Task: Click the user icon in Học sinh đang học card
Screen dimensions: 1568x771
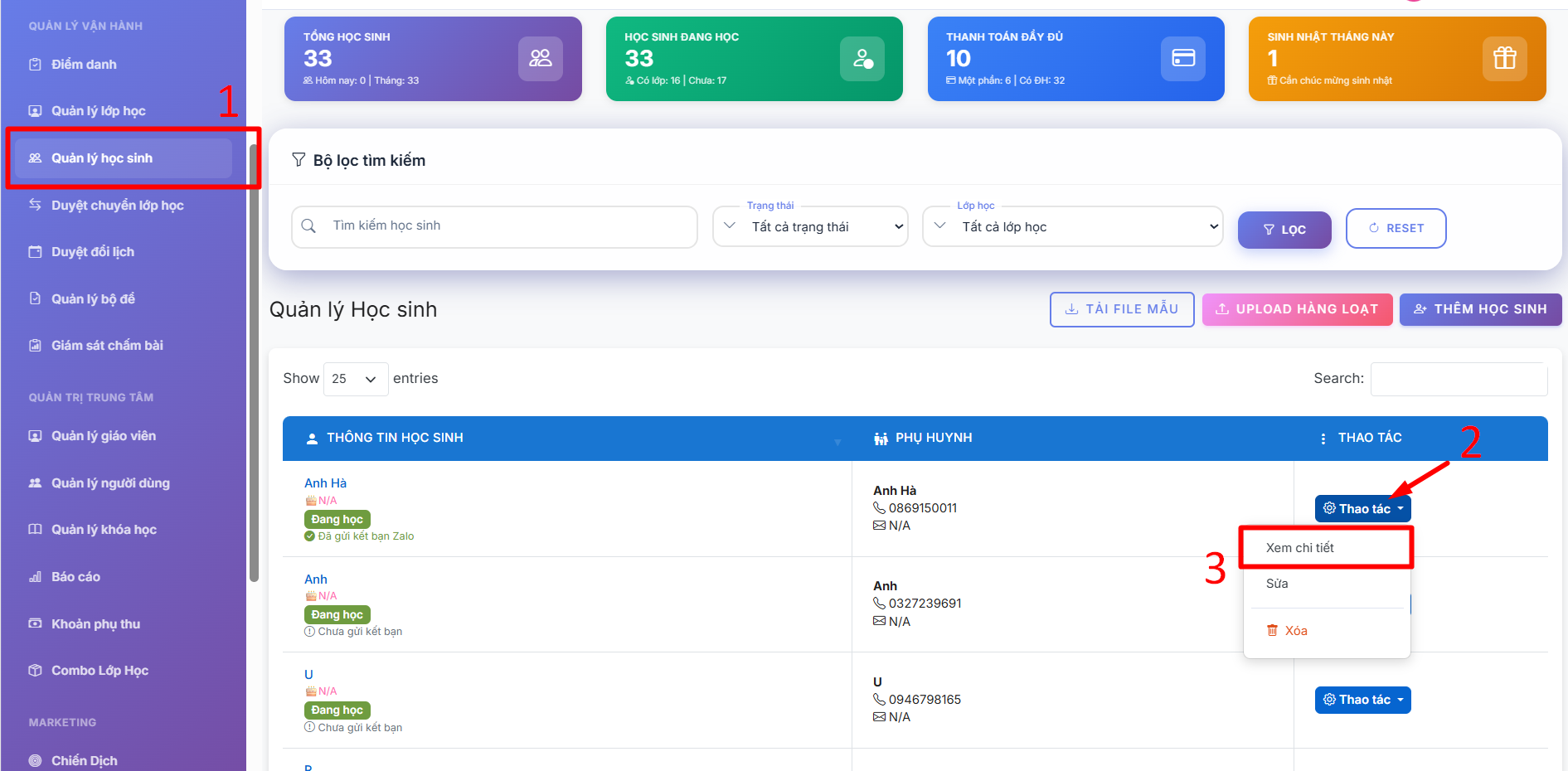Action: 862,58
